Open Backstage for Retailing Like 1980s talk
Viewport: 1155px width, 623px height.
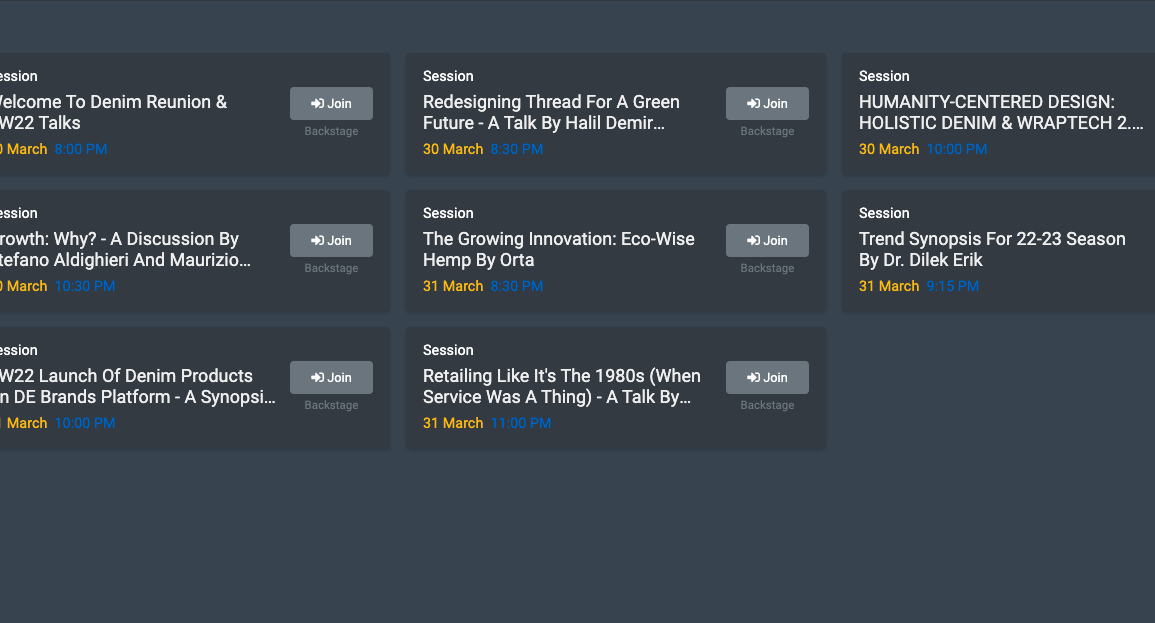click(x=767, y=405)
